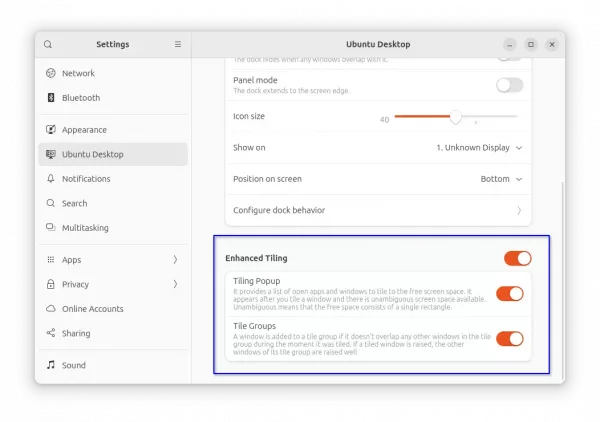Click the Ubuntu Desktop monitor icon
This screenshot has height=422, width=600.
click(51, 154)
